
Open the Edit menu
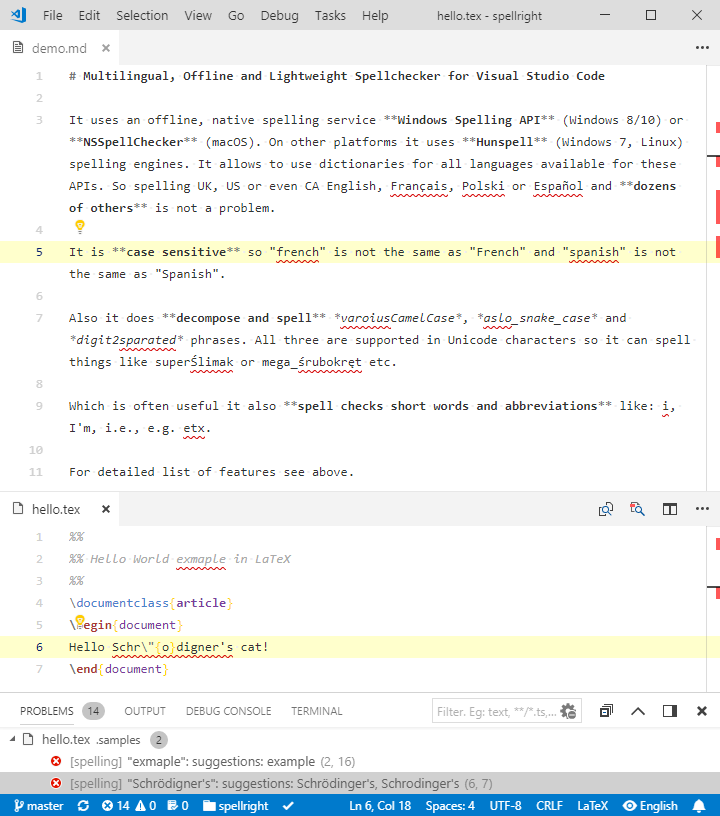click(x=89, y=16)
